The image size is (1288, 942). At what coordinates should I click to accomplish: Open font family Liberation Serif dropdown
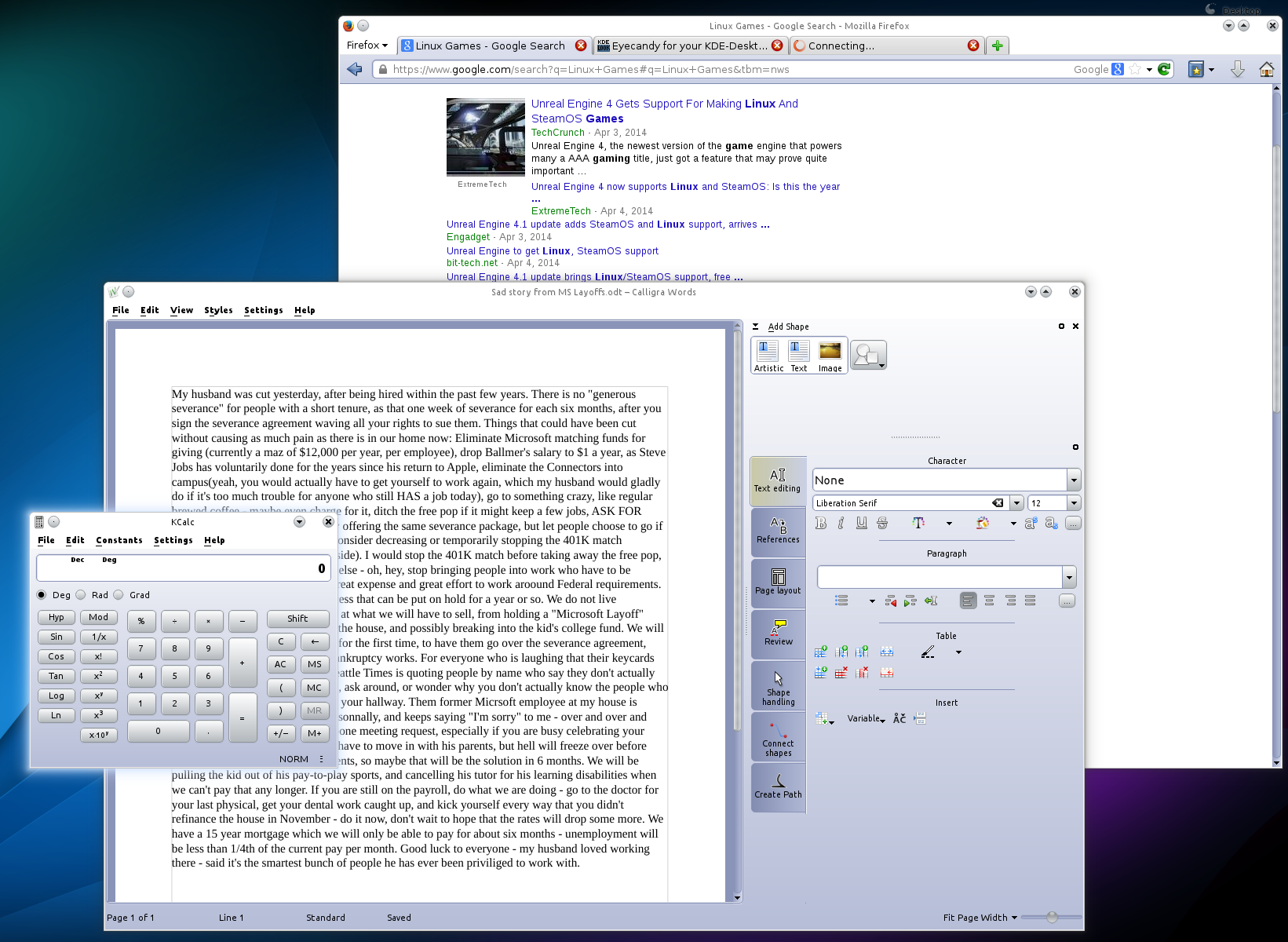point(1016,503)
